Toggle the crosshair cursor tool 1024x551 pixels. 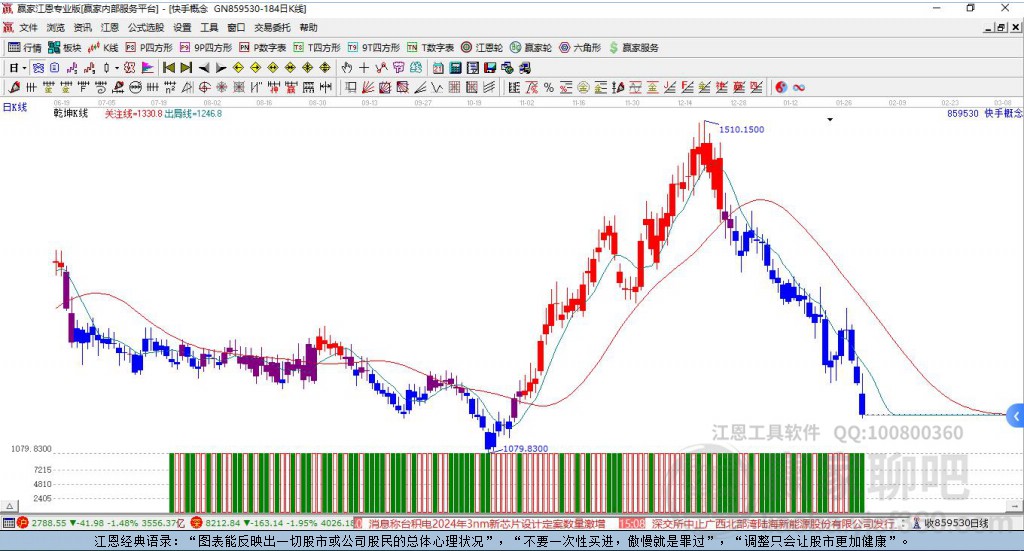[364, 68]
